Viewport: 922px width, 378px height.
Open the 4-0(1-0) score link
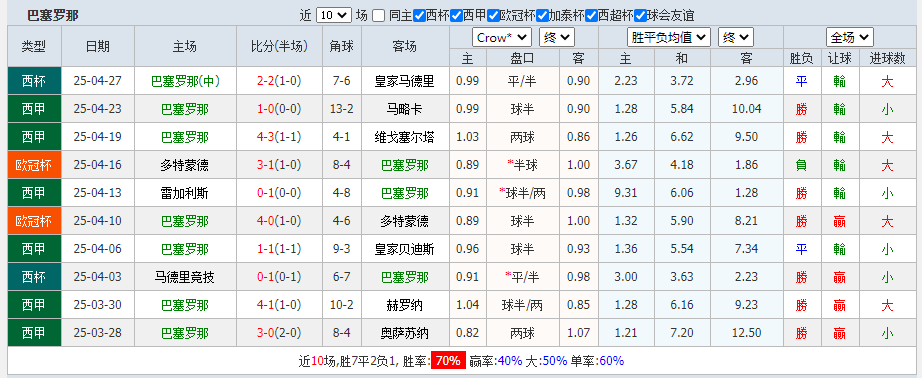pyautogui.click(x=279, y=221)
